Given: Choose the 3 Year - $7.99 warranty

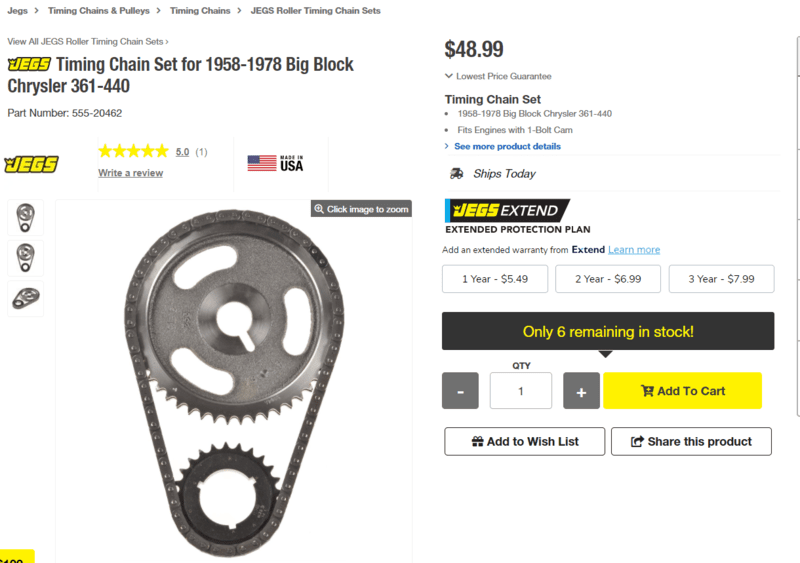Looking at the screenshot, I should (x=721, y=279).
